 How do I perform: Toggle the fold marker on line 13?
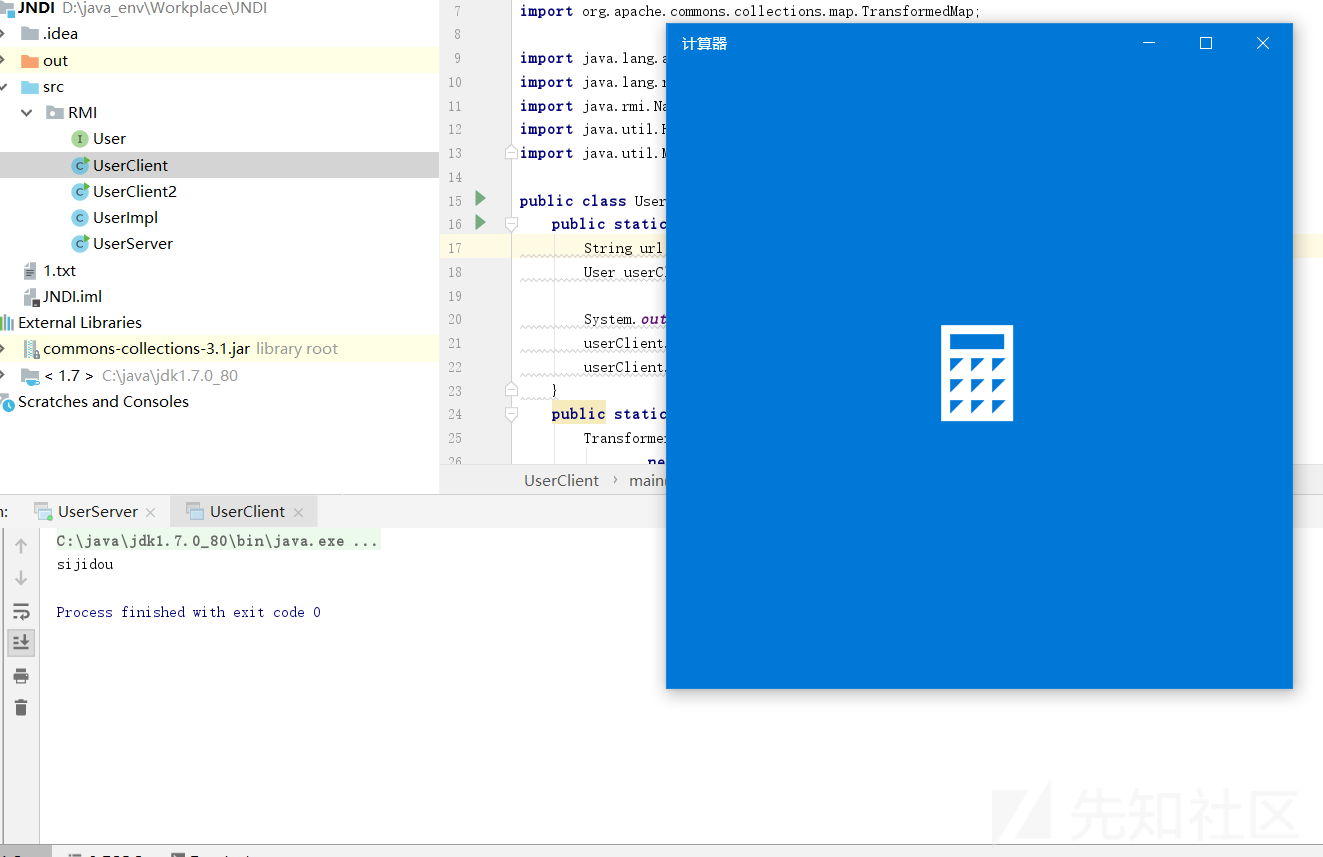point(511,153)
